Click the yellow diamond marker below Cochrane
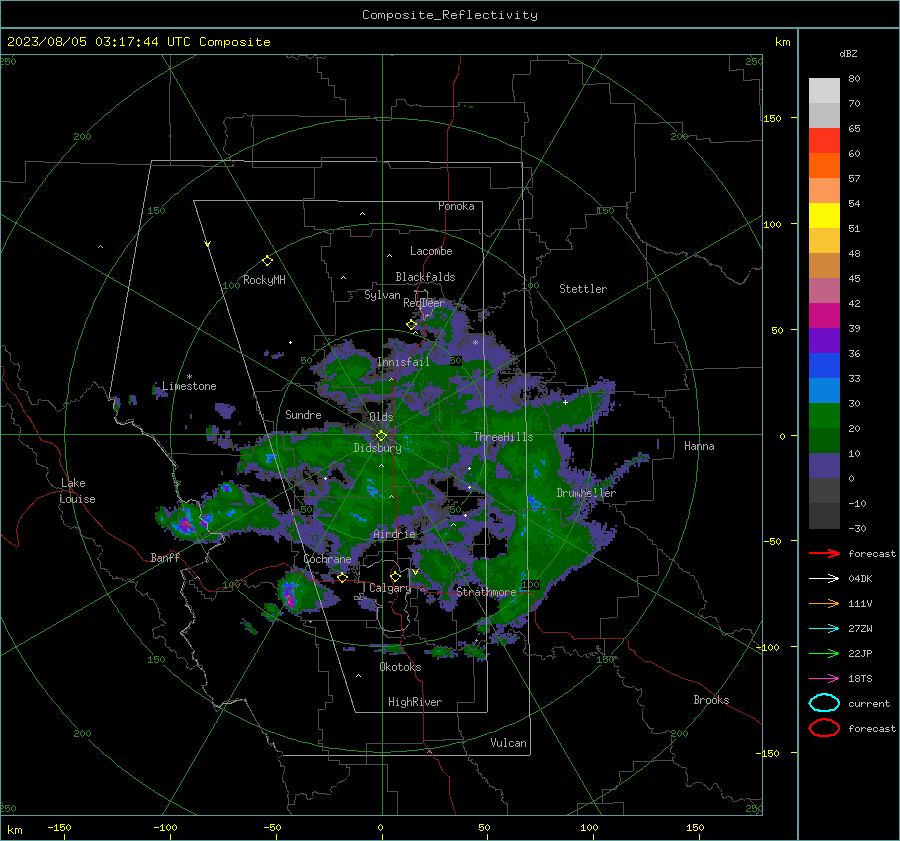The width and height of the screenshot is (900, 841). tap(342, 578)
